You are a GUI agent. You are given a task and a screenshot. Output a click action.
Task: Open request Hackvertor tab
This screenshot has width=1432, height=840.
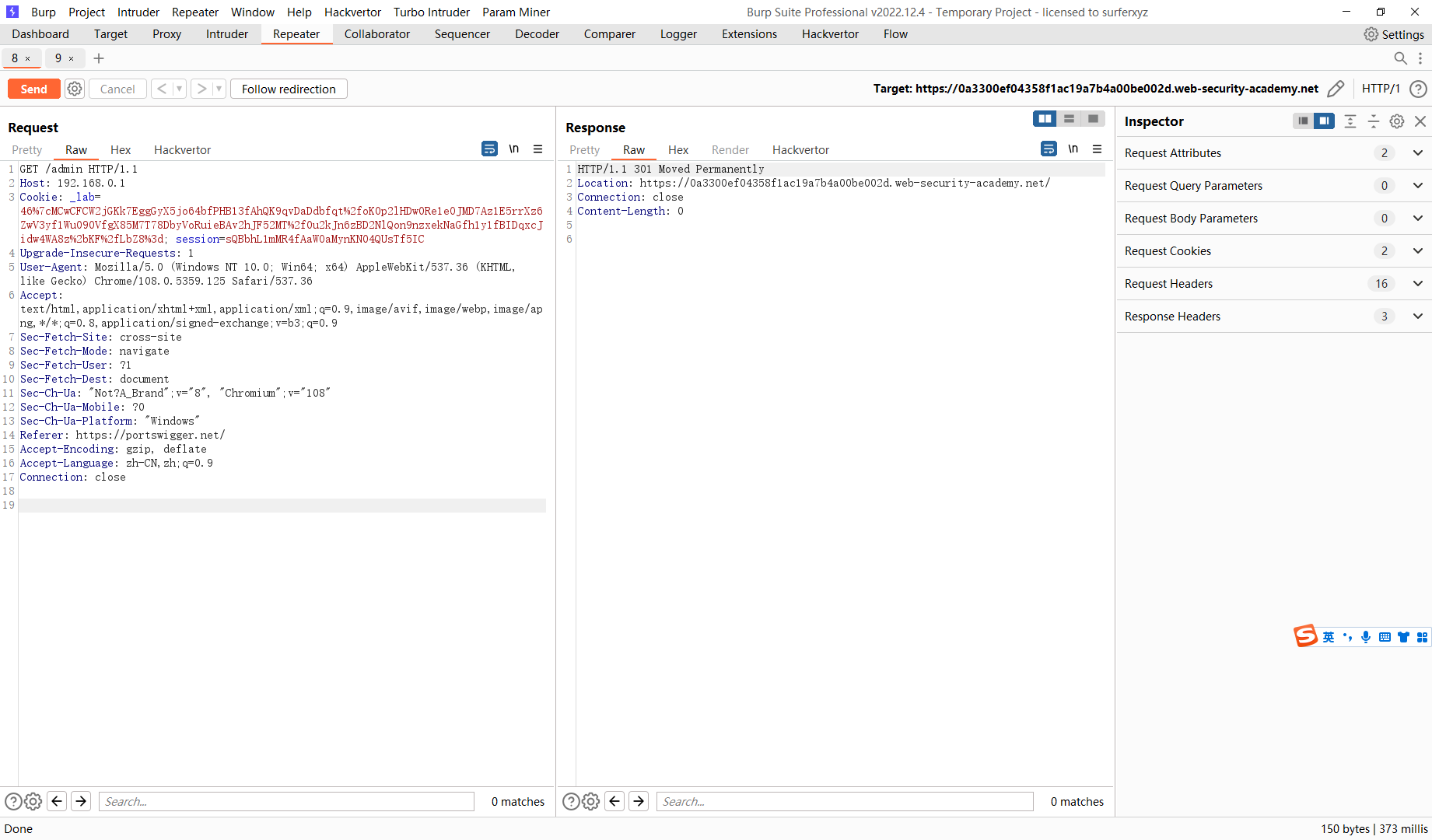[x=183, y=150]
